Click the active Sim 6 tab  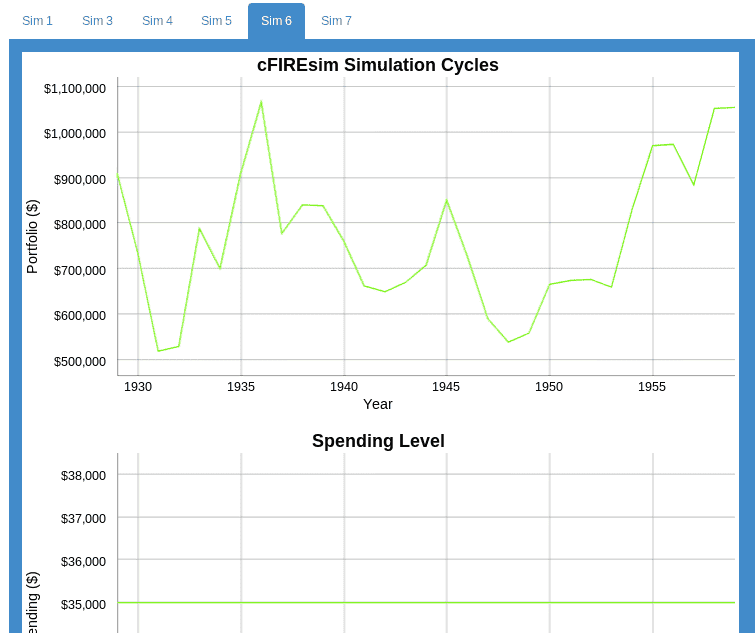(276, 21)
